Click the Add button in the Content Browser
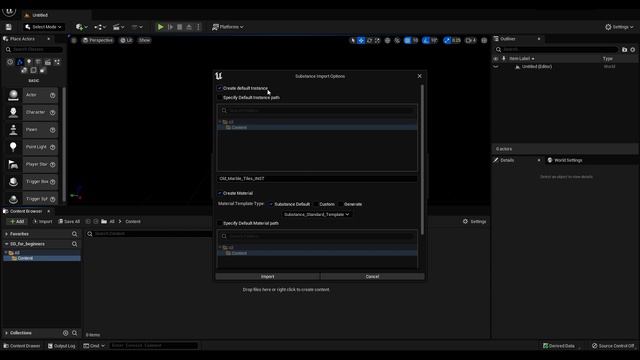 17,222
